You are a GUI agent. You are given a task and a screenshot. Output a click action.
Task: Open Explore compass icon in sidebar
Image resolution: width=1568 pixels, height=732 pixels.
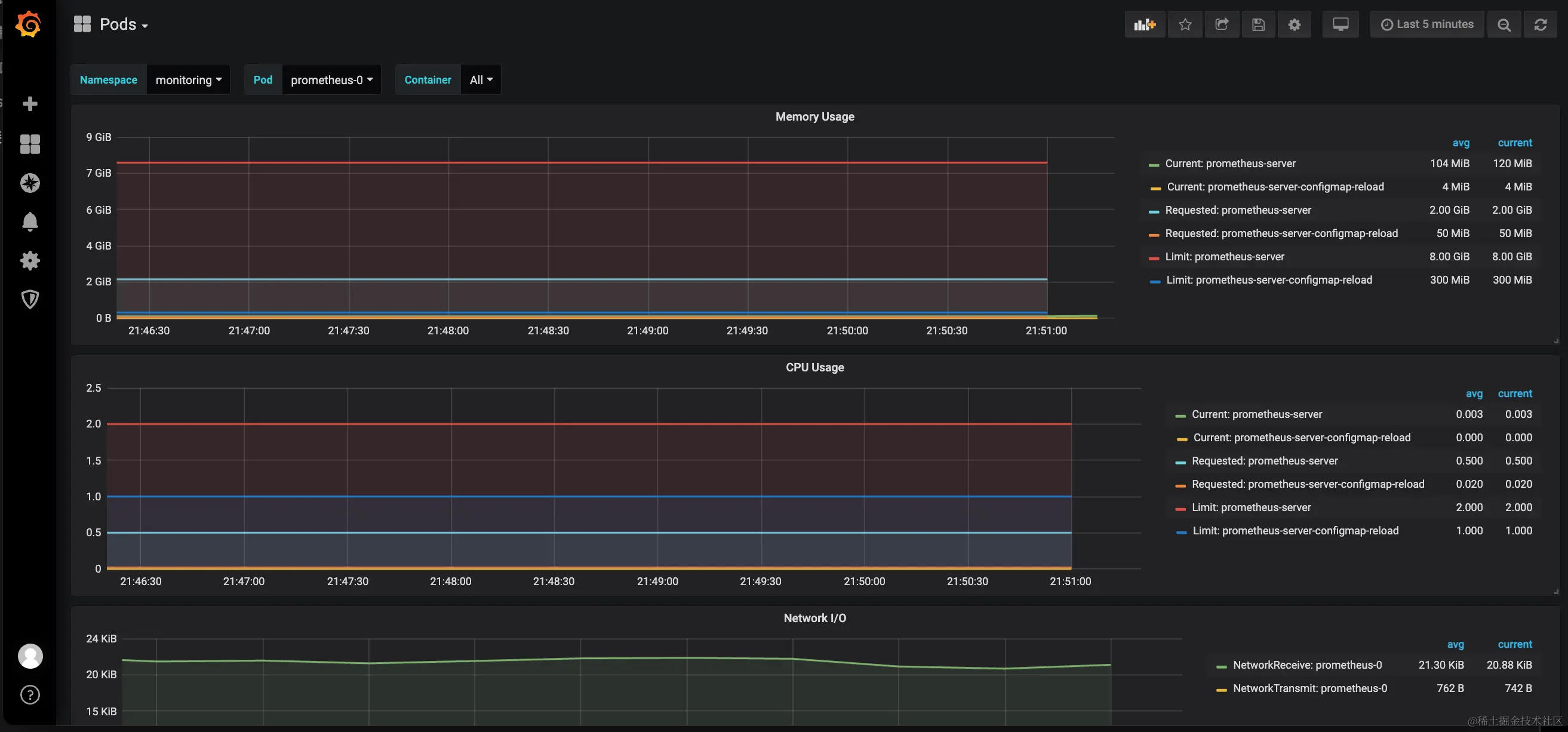(30, 183)
